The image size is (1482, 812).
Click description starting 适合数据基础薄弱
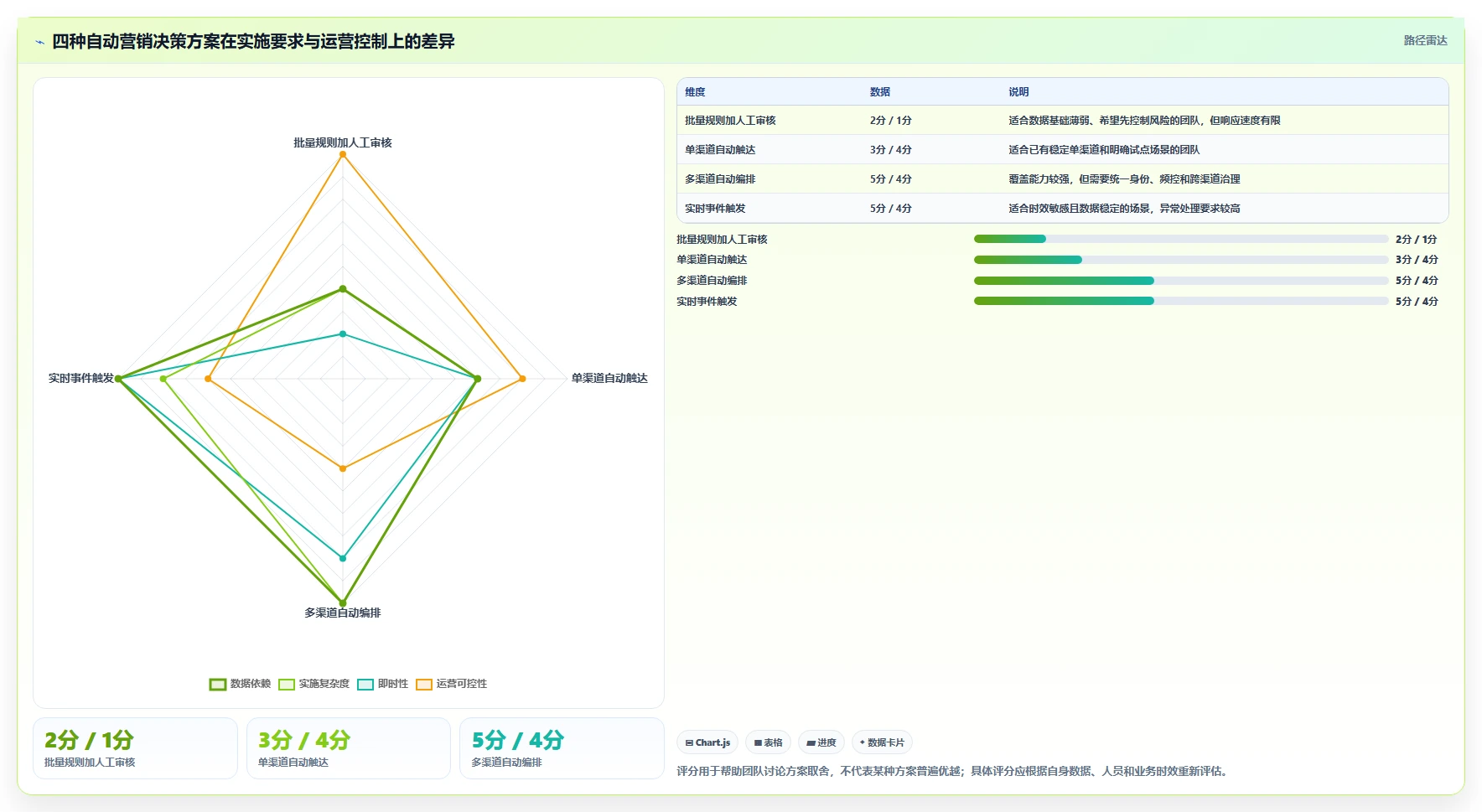[x=1144, y=121]
